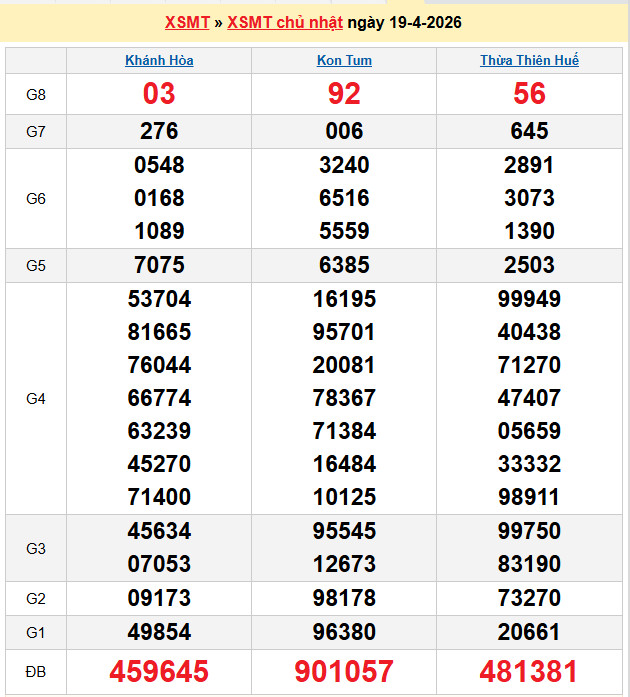This screenshot has height=697, width=630.
Task: Click the red G8 number 03
Action: 159,94
